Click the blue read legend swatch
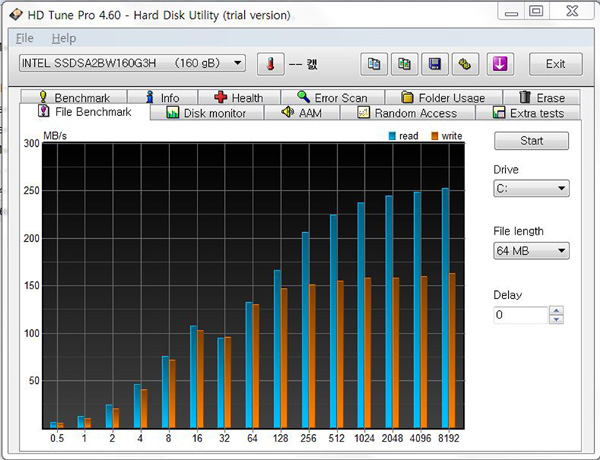Screen dimensions: 600x460 tap(392, 136)
